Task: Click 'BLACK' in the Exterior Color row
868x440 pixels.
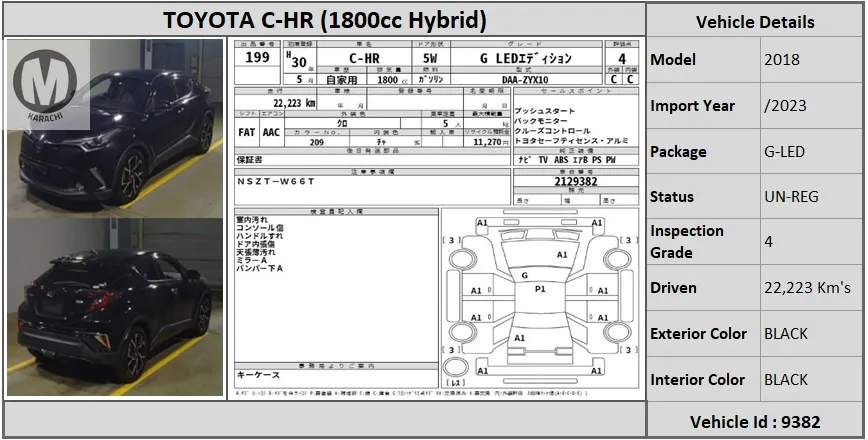Action: click(786, 334)
